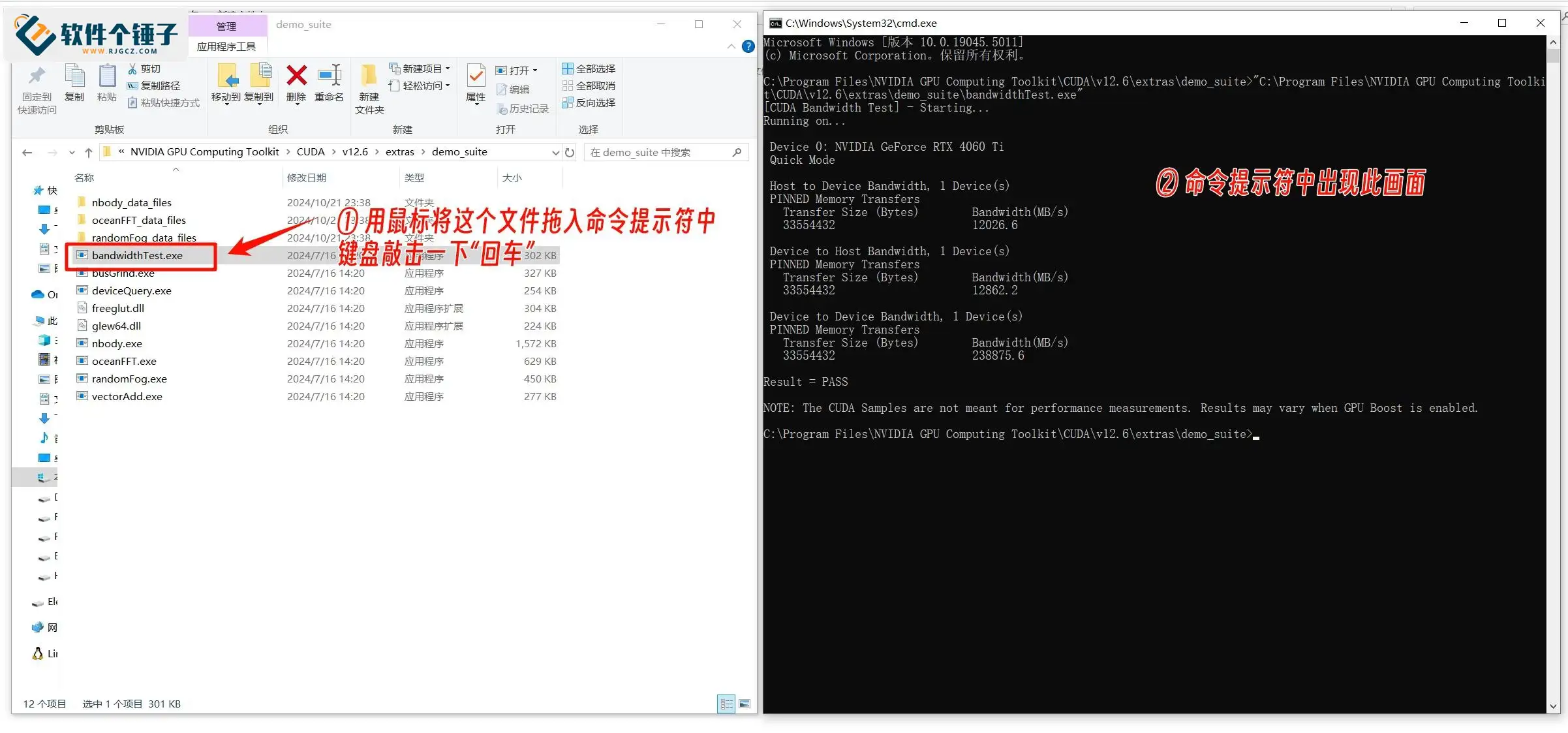Click the extras breadcrumb segment

point(399,152)
